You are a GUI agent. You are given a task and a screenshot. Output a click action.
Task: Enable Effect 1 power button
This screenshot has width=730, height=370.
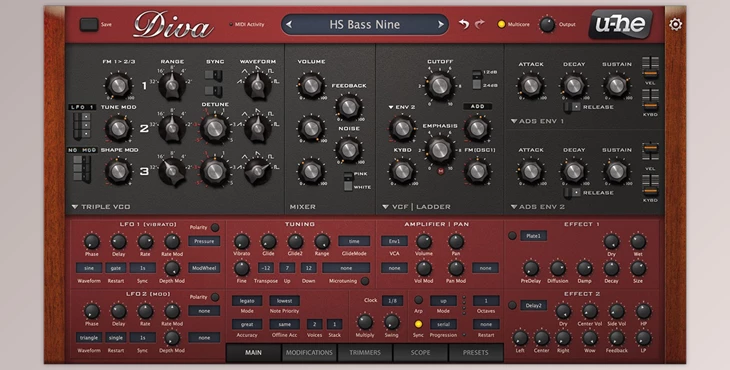click(512, 236)
